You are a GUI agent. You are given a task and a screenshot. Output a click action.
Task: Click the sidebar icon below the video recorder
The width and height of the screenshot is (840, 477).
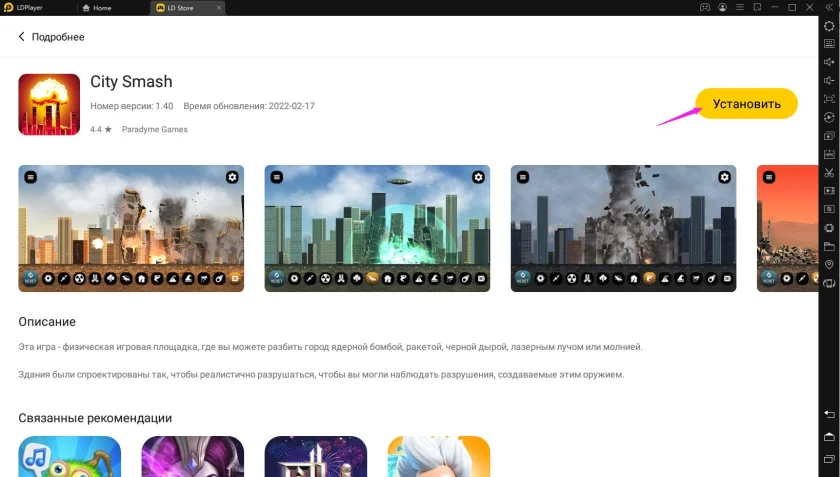click(x=829, y=209)
